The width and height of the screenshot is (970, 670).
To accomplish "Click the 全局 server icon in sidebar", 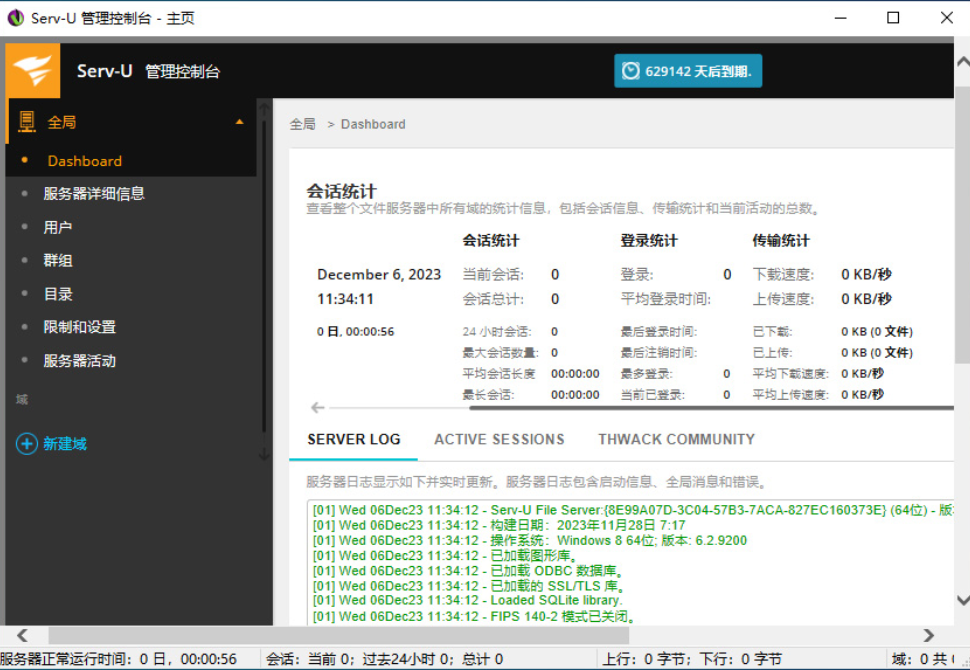I will 27,122.
